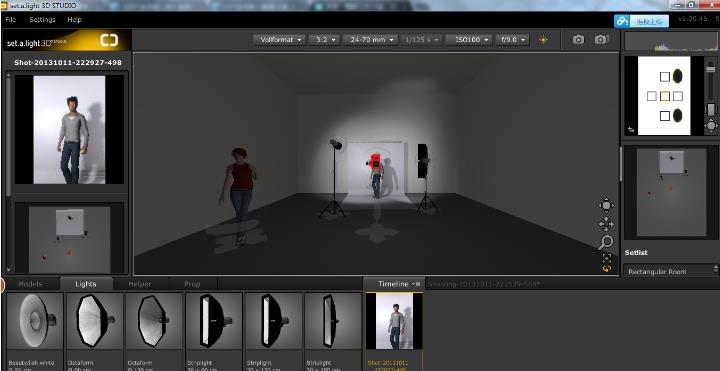Click the fit-to-frame icon above rotate
Viewport: 720px width, 371px height.
(x=607, y=258)
